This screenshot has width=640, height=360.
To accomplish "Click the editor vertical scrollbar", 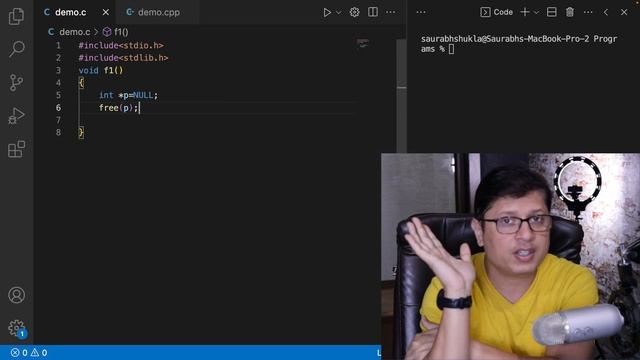I will [x=401, y=96].
